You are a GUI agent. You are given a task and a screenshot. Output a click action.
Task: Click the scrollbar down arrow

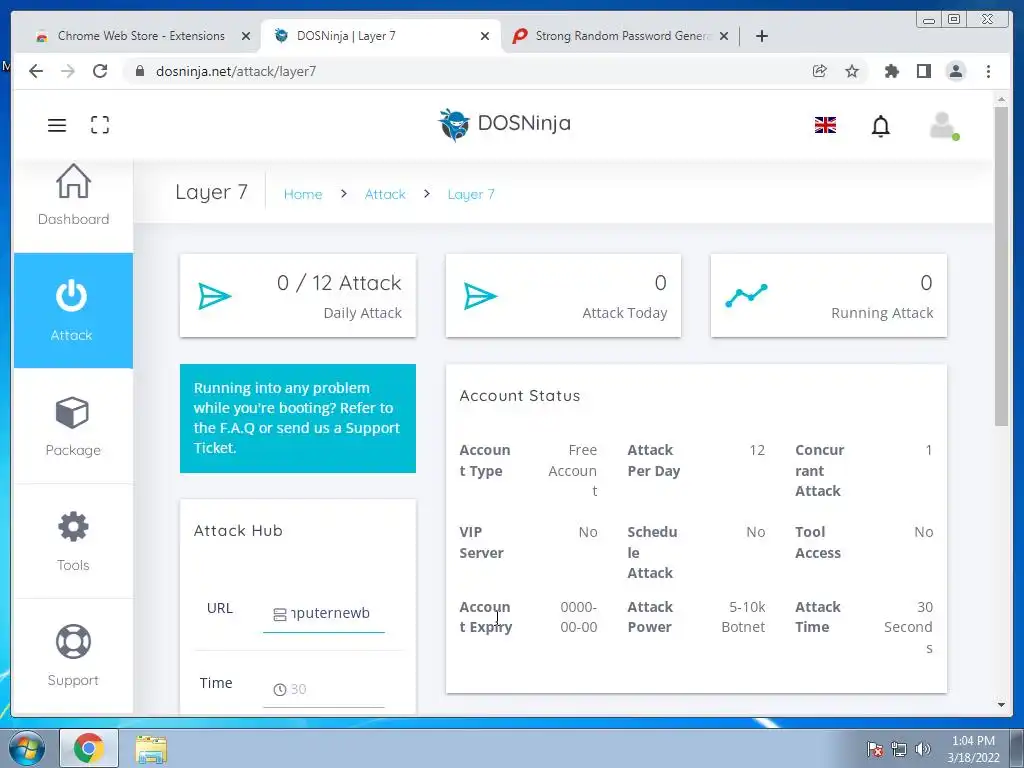coord(1001,705)
